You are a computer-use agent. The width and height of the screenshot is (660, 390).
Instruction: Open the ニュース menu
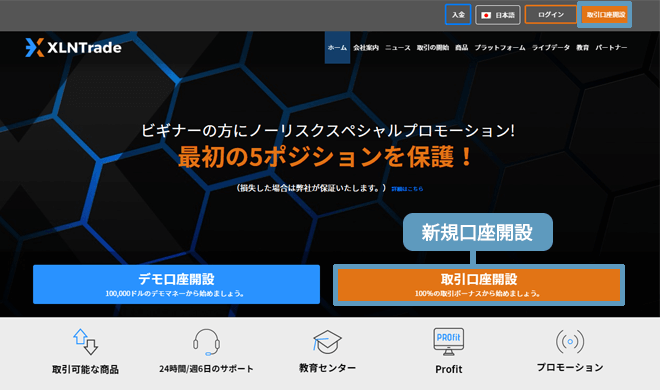(398, 48)
